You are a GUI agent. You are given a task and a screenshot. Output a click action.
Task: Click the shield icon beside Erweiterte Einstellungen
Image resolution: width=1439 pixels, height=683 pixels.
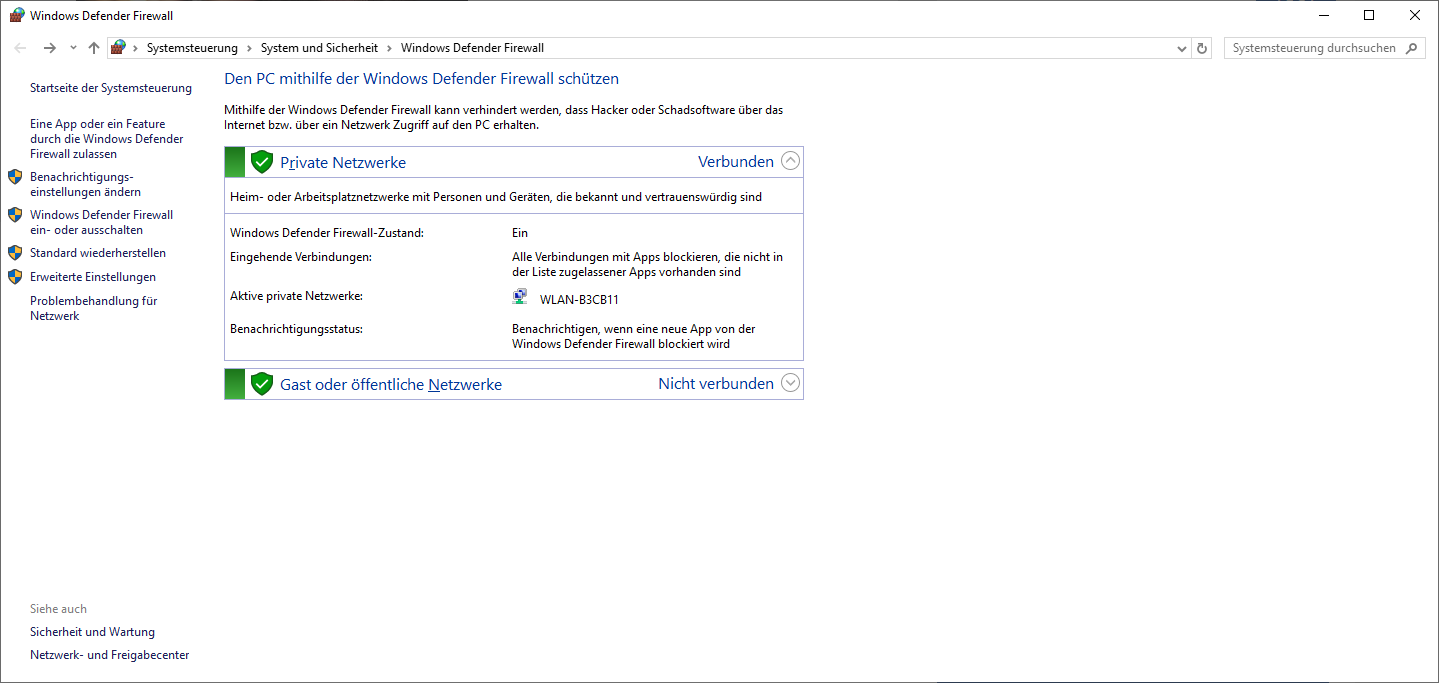pyautogui.click(x=15, y=277)
